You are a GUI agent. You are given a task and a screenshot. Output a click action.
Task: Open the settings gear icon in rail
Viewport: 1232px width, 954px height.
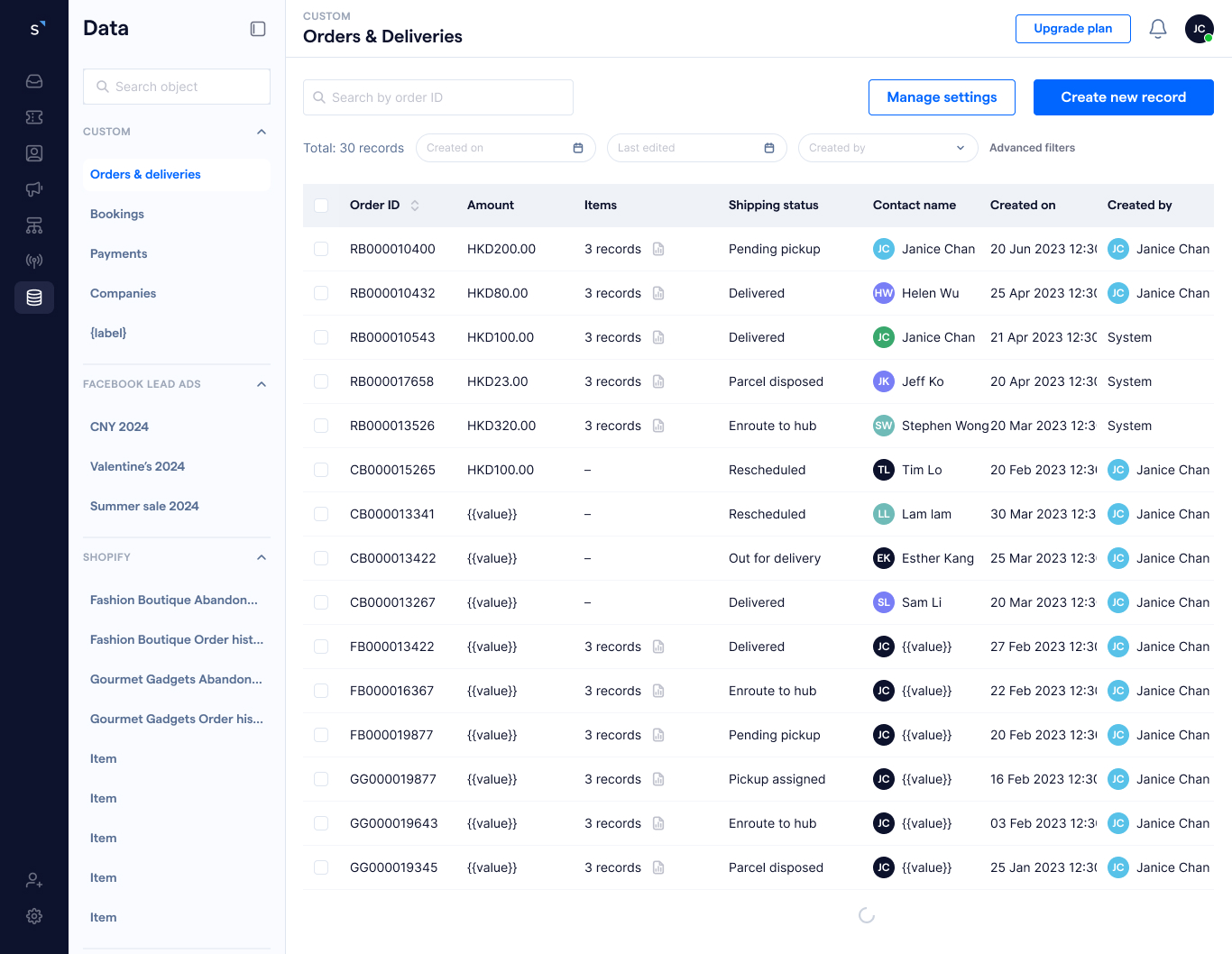[34, 916]
